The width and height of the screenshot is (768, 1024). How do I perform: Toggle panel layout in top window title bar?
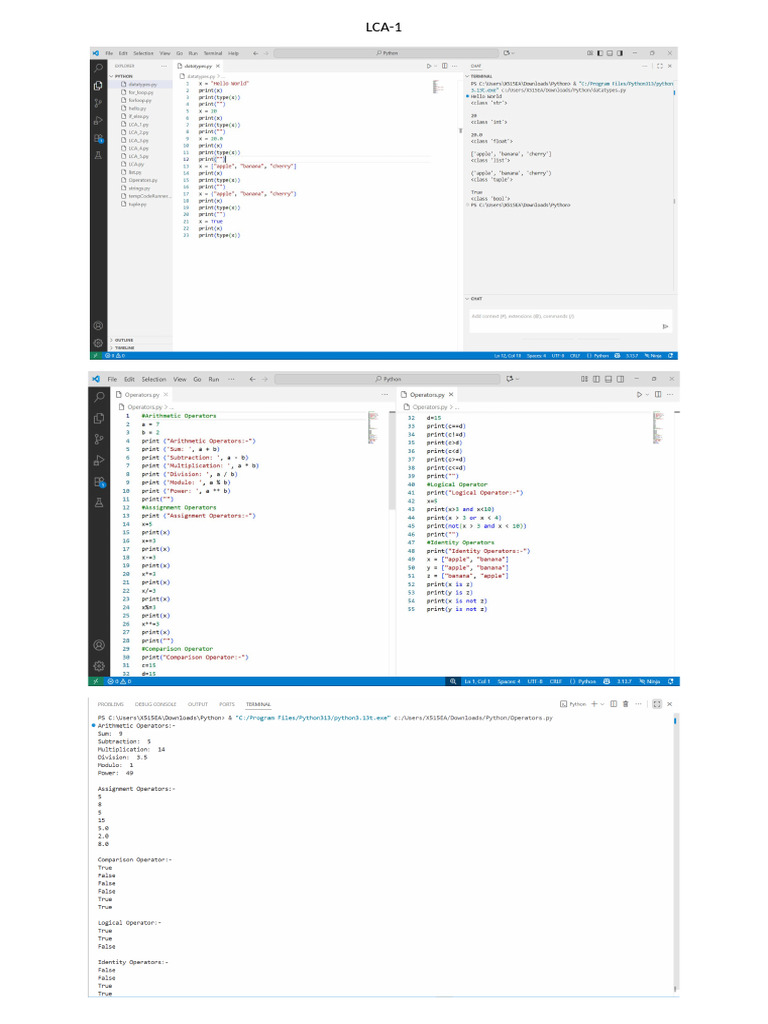click(x=609, y=53)
